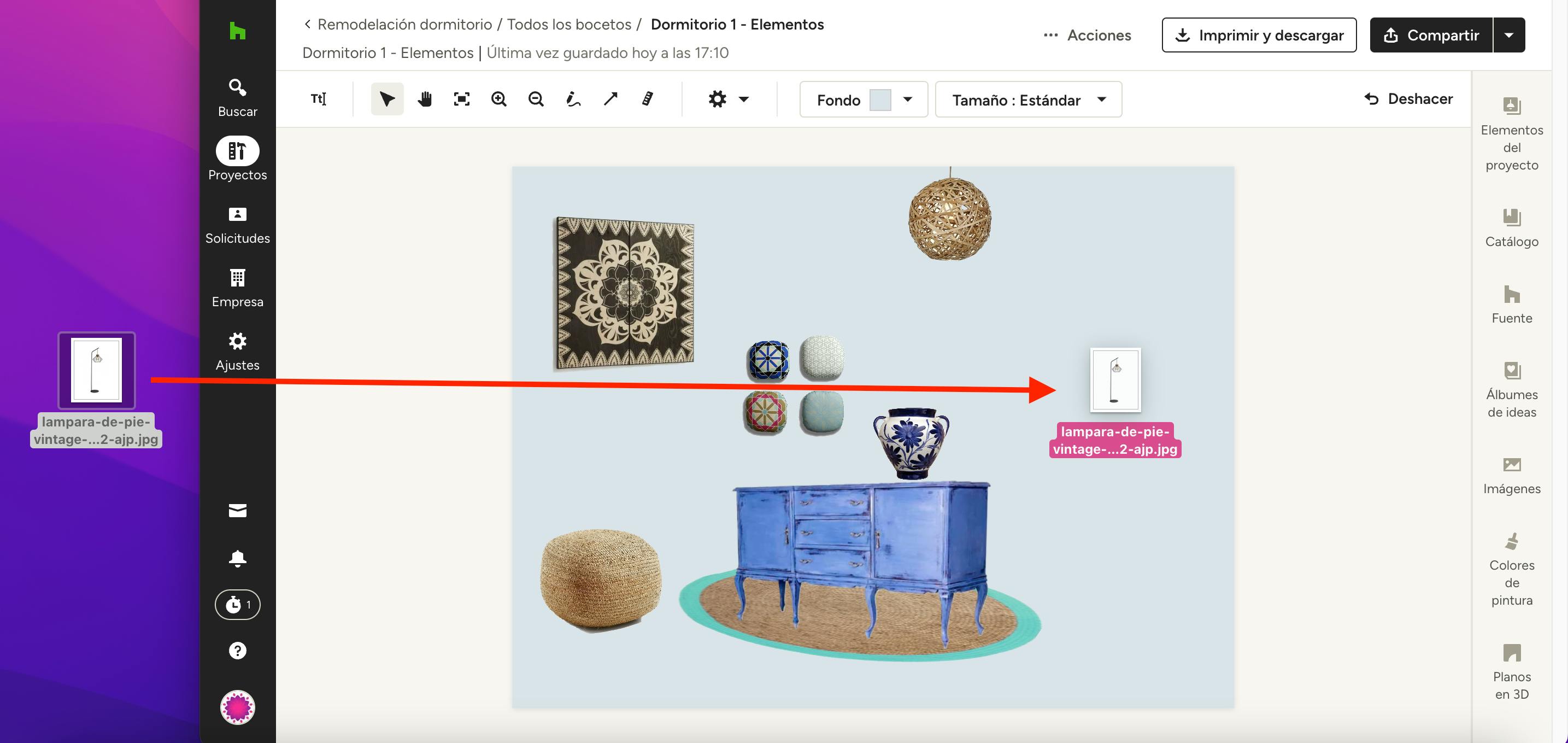This screenshot has width=1568, height=743.
Task: Open the Tamaño: Estándar dropdown
Action: point(1028,100)
